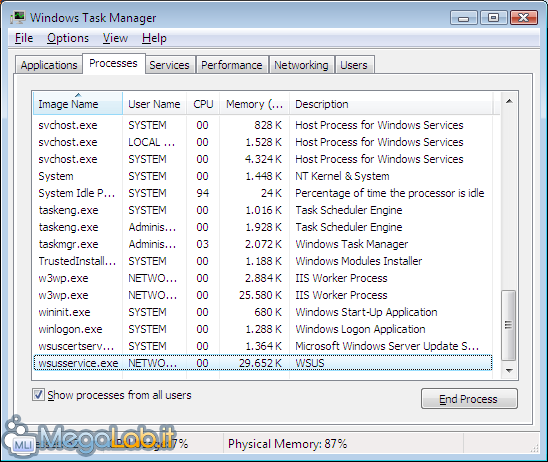
Task: Click the Windows Modules Installer description
Action: (x=359, y=261)
